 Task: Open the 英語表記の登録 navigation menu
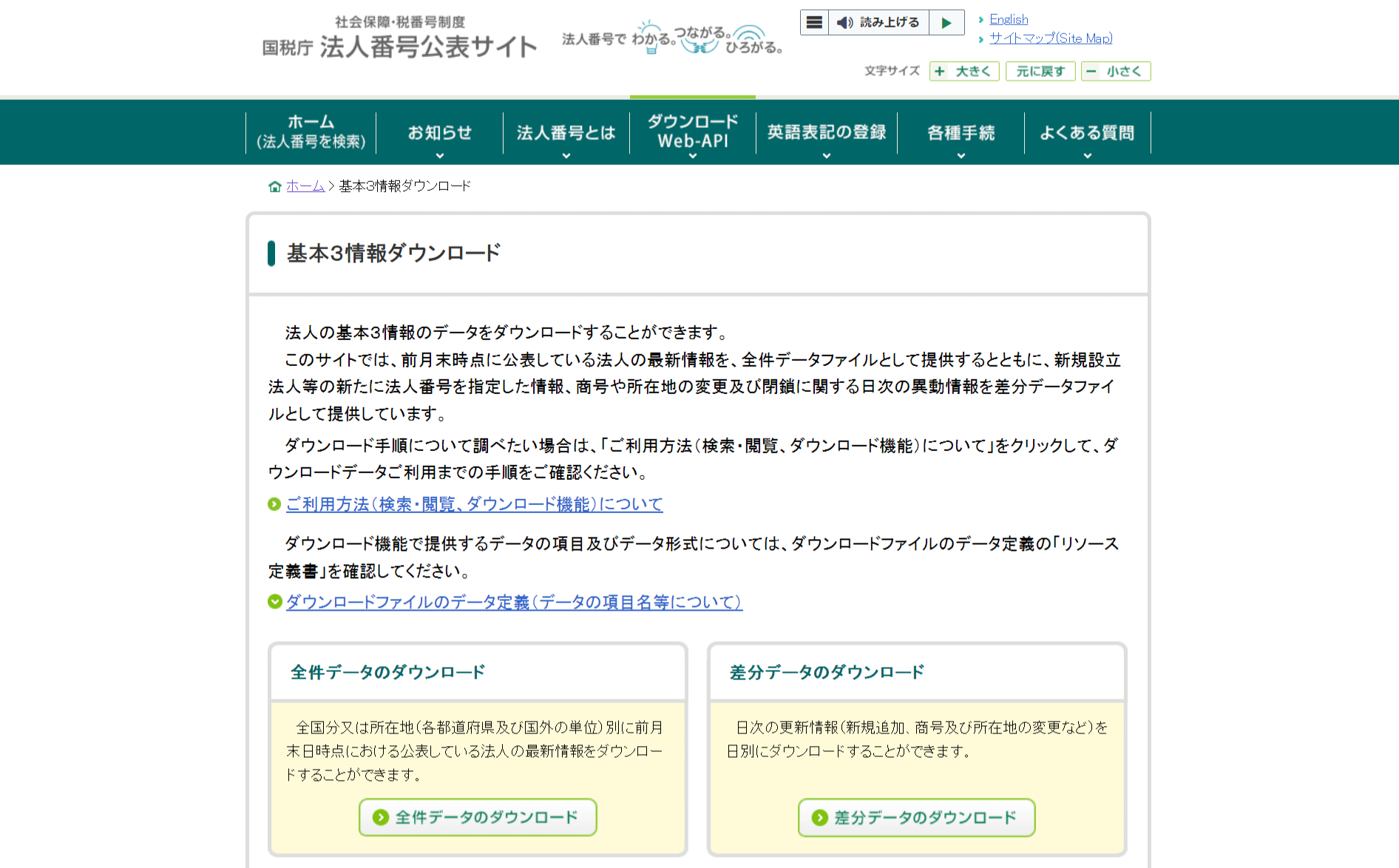[x=827, y=132]
